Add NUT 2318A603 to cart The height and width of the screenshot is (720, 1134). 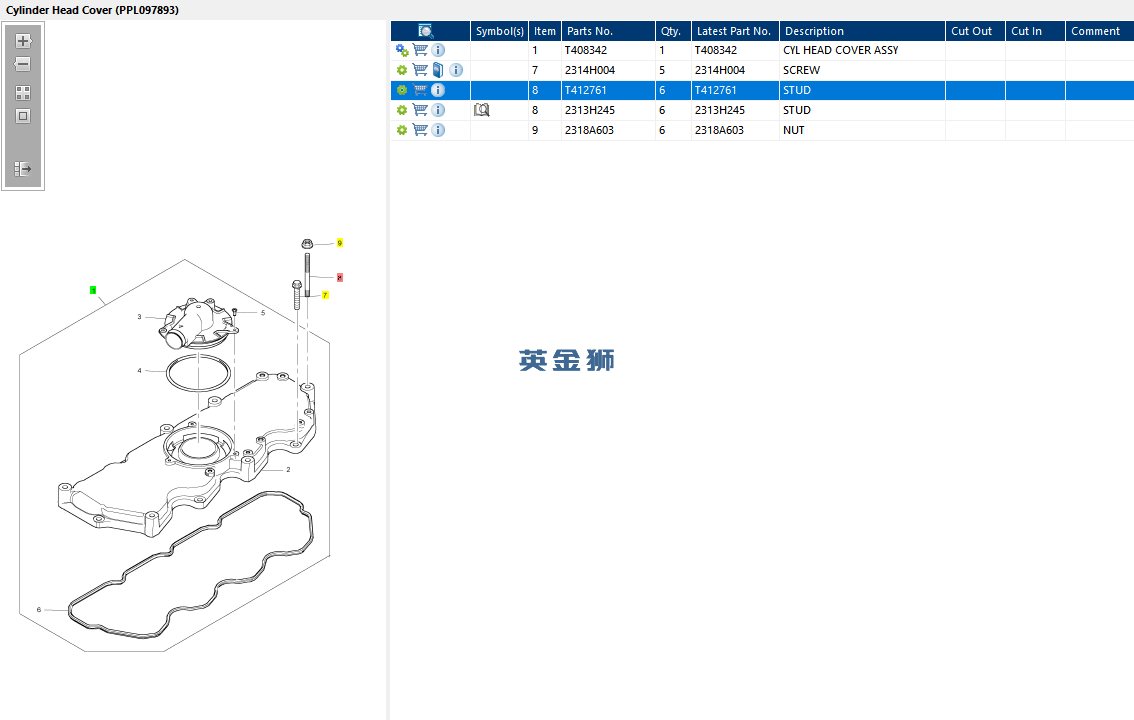pos(420,130)
